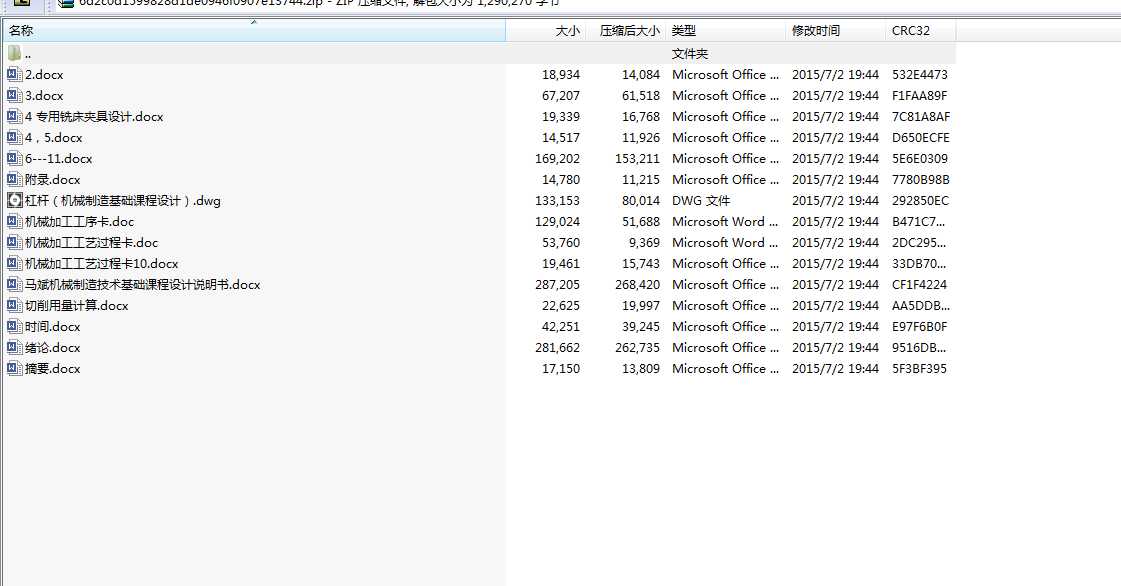
Task: Click the 'DWG 文件' type cell
Action: [x=701, y=201]
